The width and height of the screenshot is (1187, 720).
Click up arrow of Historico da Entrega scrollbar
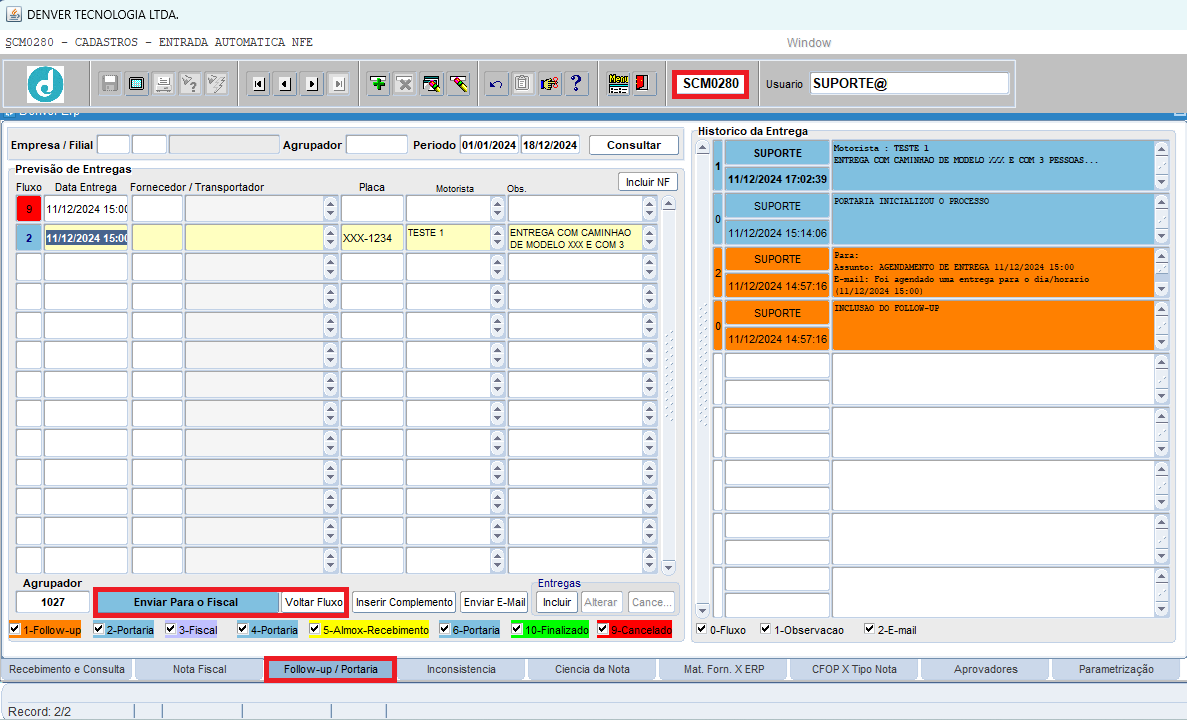[702, 148]
